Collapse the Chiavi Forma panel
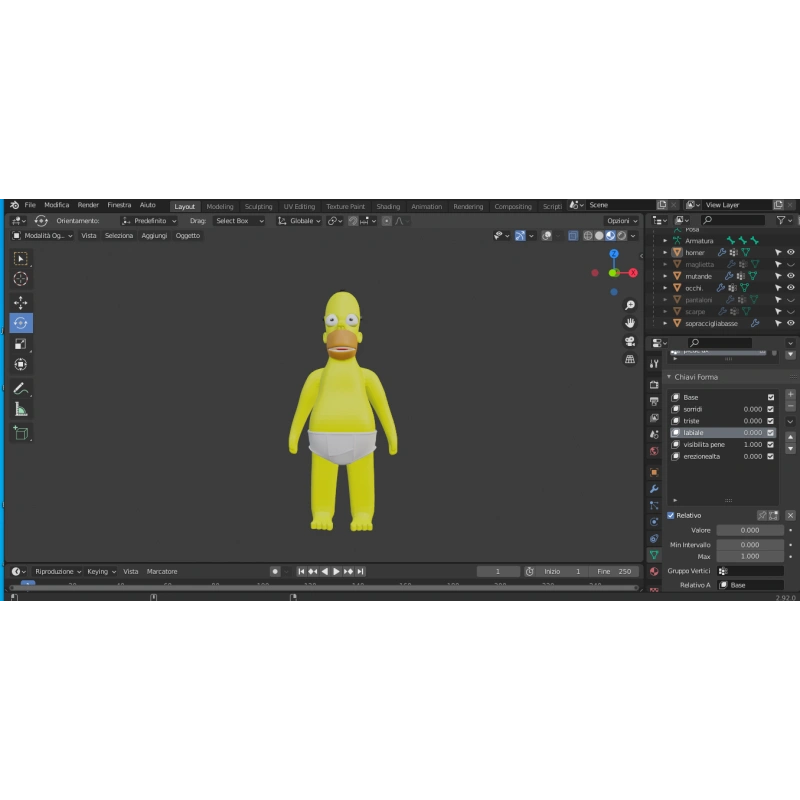This screenshot has width=800, height=800. 669,377
